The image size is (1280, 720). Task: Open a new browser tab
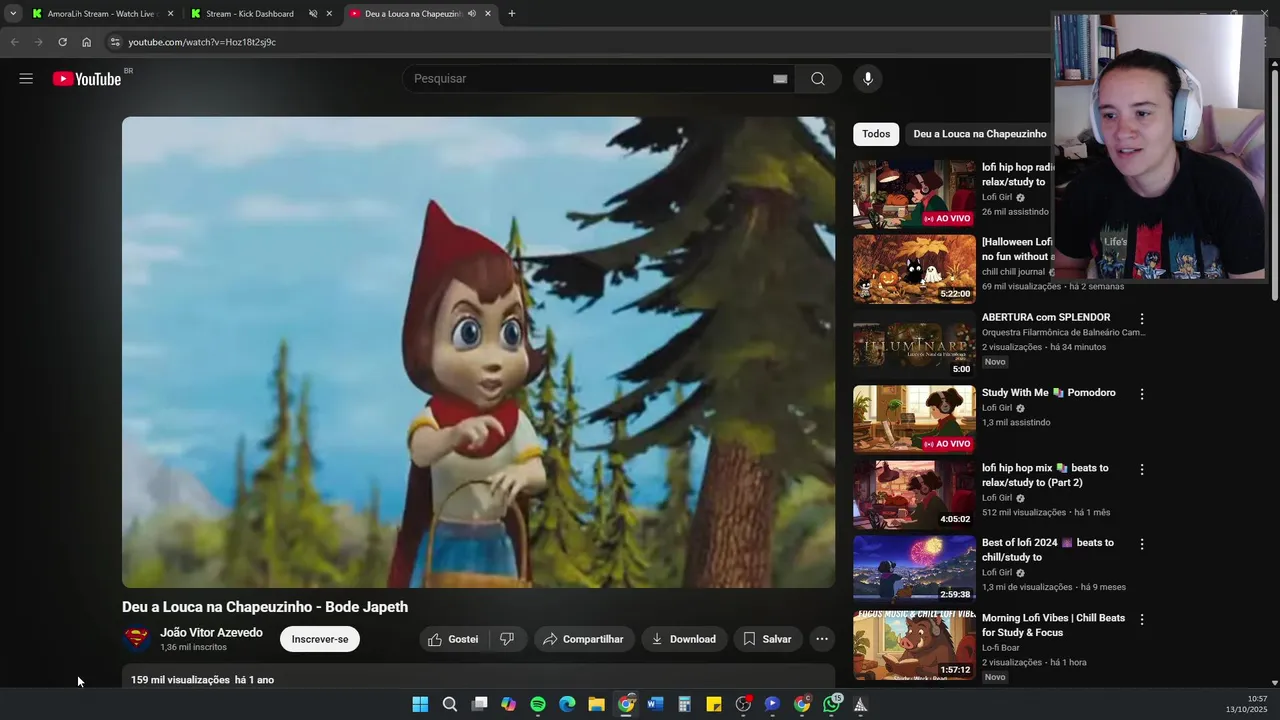512,14
